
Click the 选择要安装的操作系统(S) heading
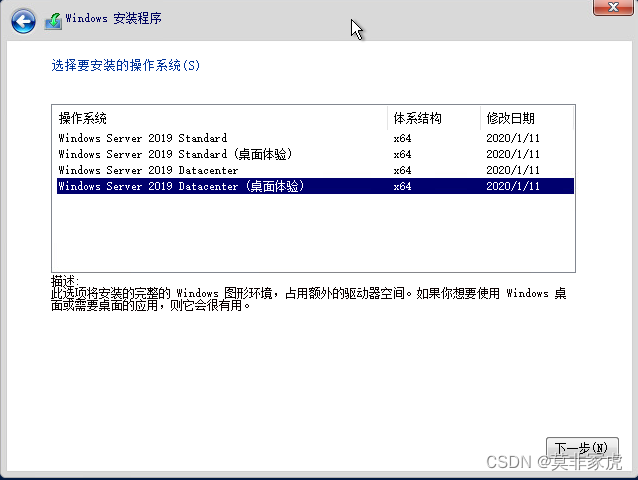point(125,65)
